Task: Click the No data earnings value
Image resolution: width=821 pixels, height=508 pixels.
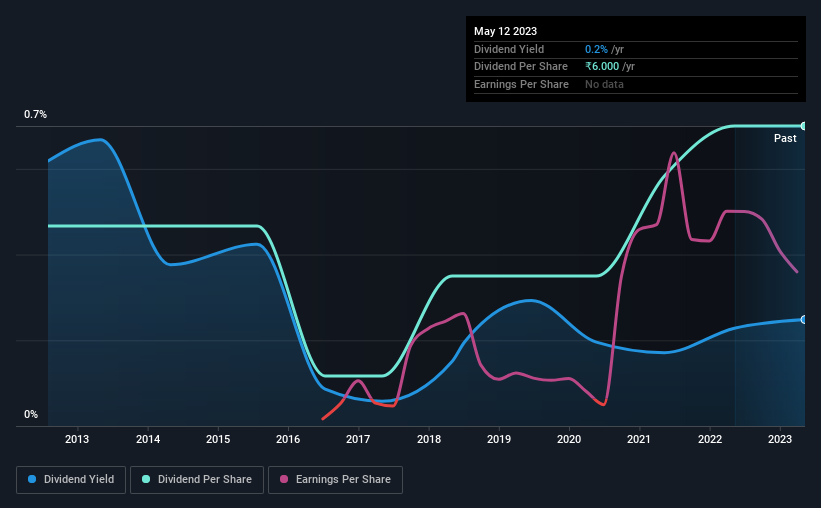Action: 604,84
